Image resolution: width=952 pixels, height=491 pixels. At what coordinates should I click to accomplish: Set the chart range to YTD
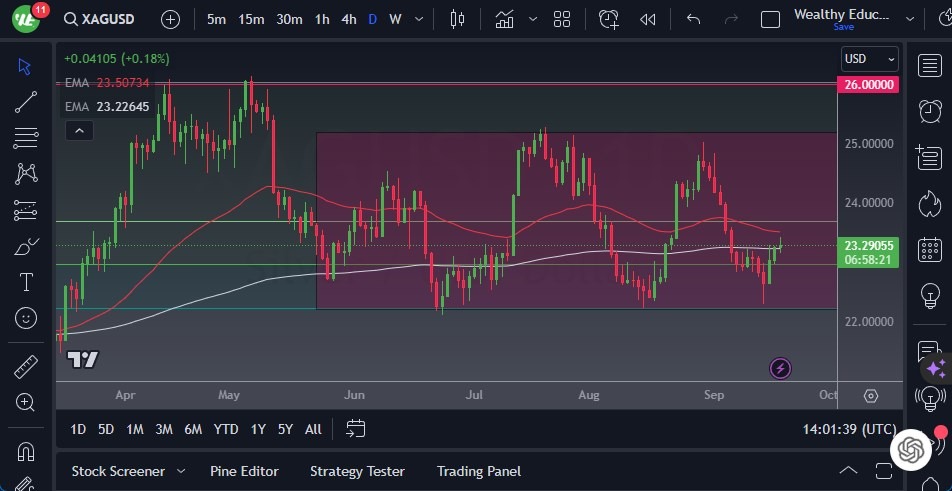click(226, 429)
